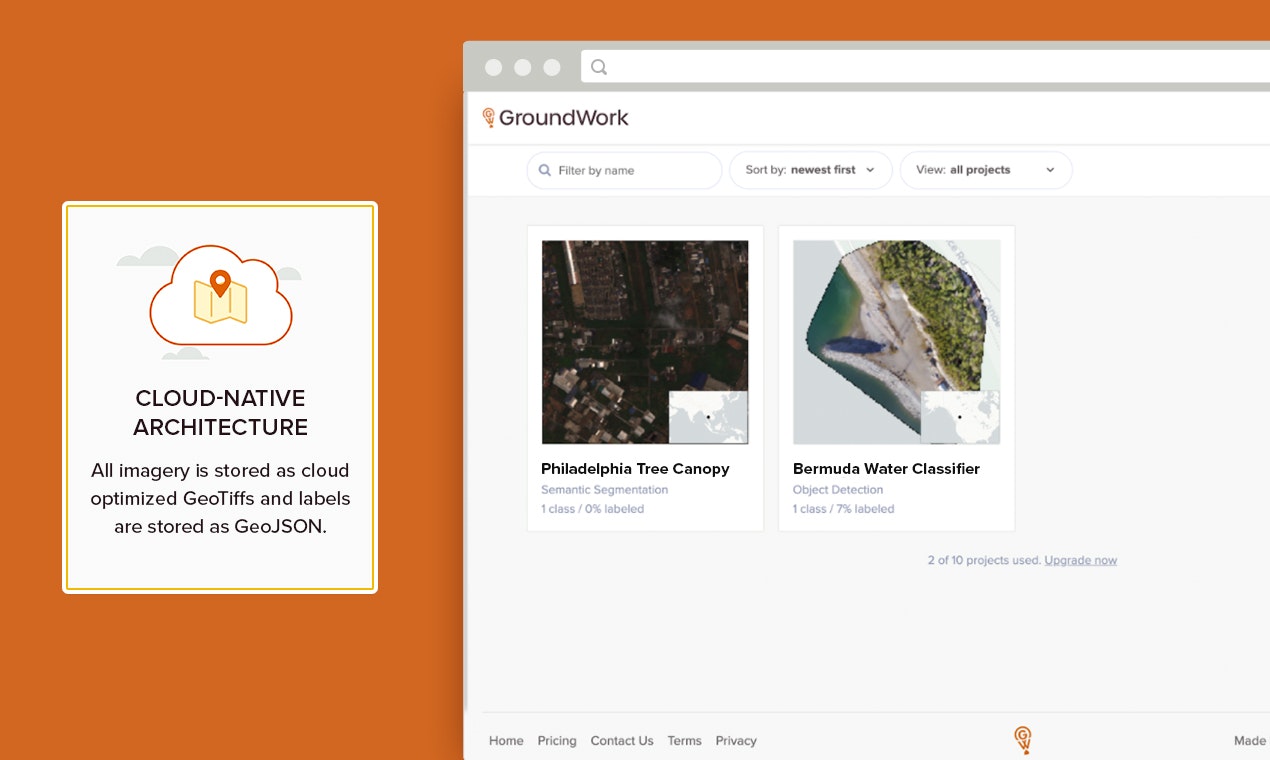Screen dimensions: 1270x760
Task: Open the Pricing page link
Action: [556, 740]
